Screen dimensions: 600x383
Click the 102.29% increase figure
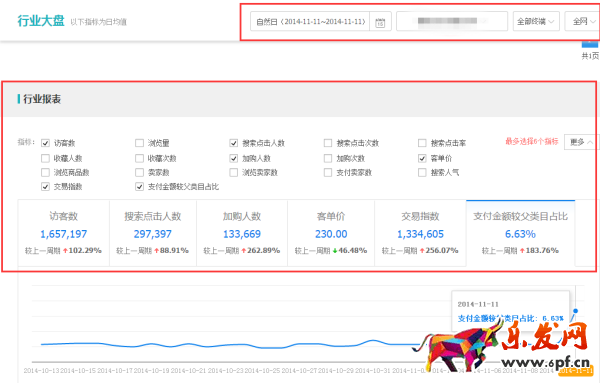pos(85,251)
